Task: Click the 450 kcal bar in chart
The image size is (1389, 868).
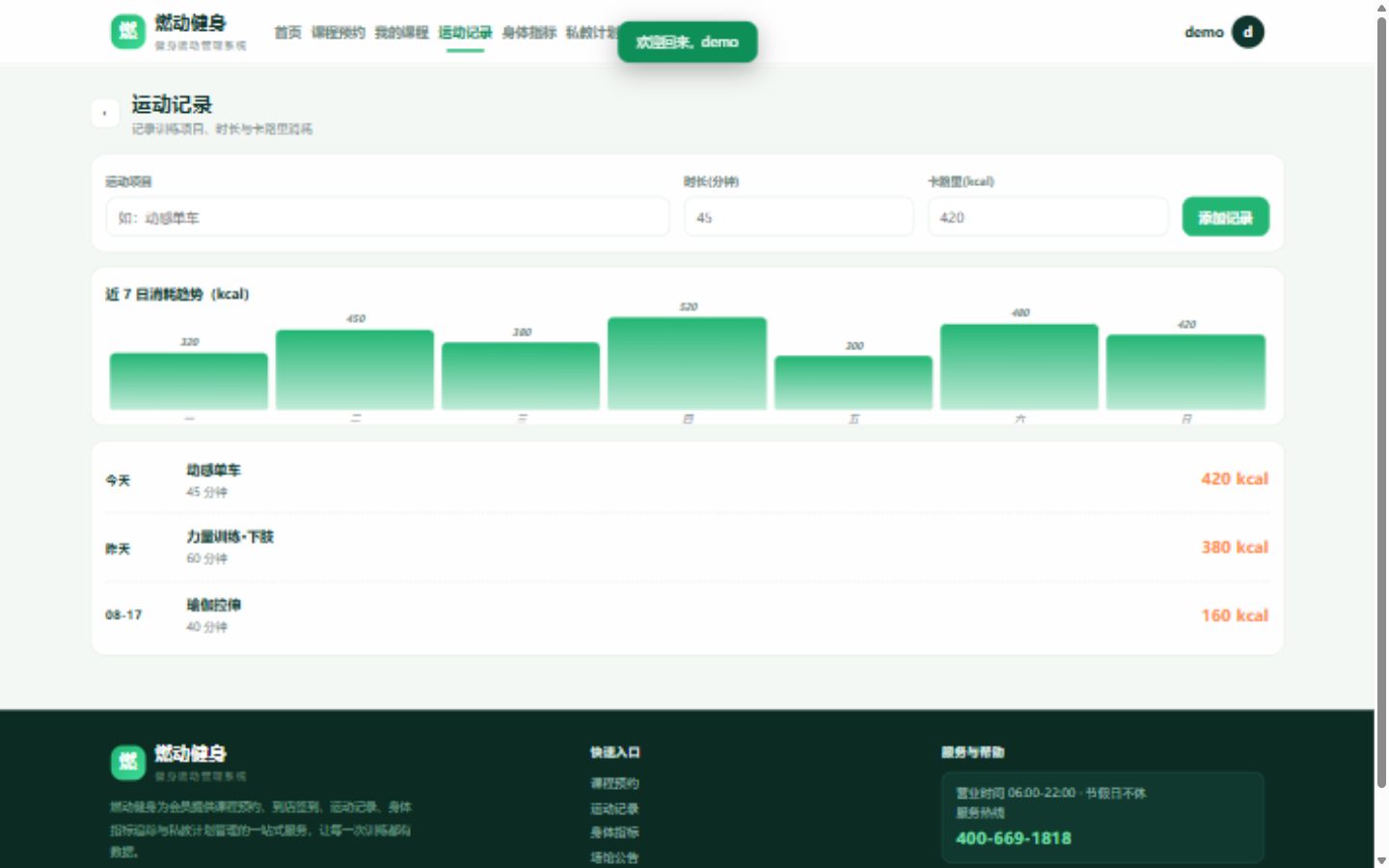Action: click(x=355, y=369)
